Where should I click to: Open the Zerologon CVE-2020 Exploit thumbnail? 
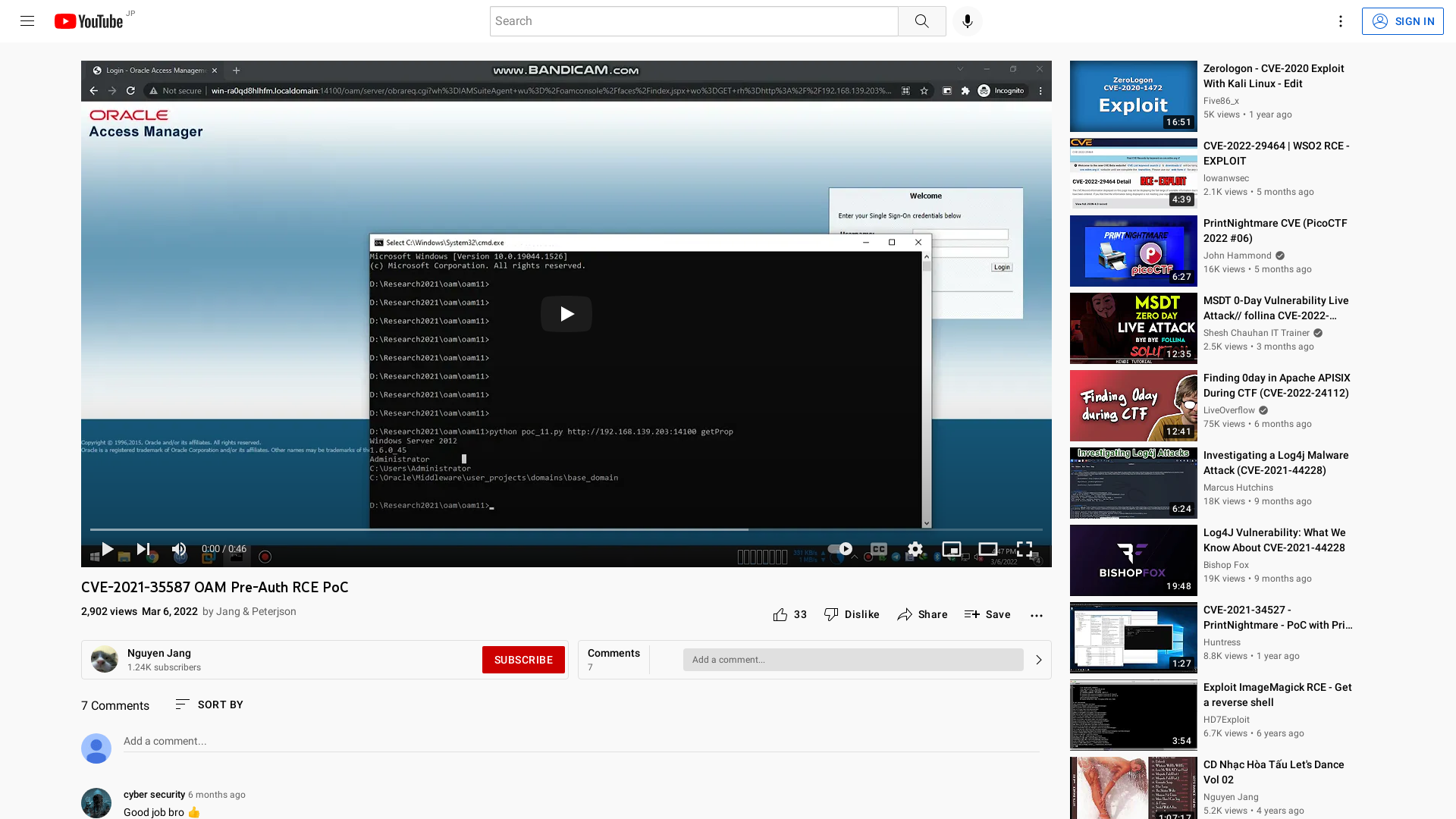click(1133, 96)
